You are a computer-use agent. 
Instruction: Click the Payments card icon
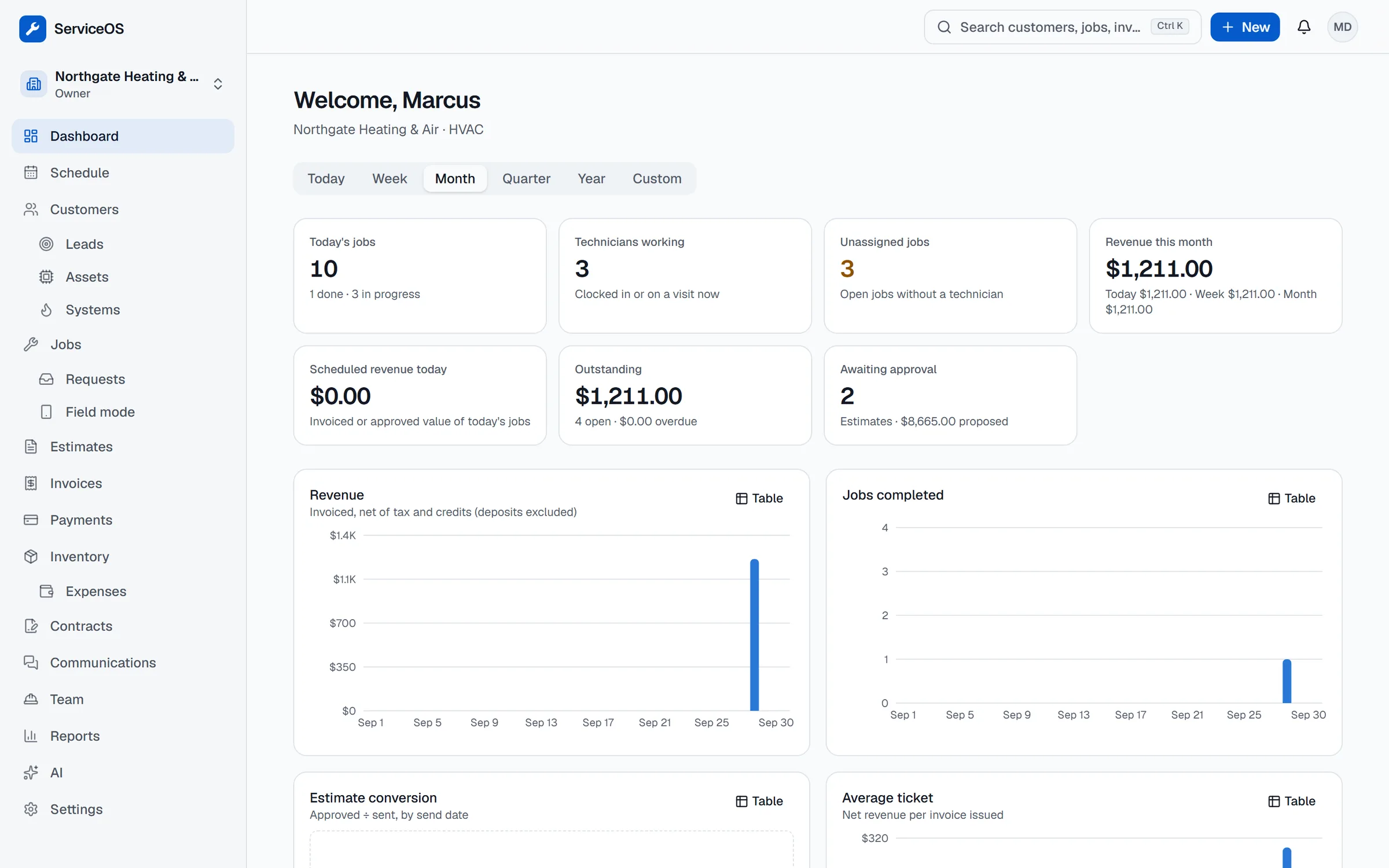click(x=31, y=520)
